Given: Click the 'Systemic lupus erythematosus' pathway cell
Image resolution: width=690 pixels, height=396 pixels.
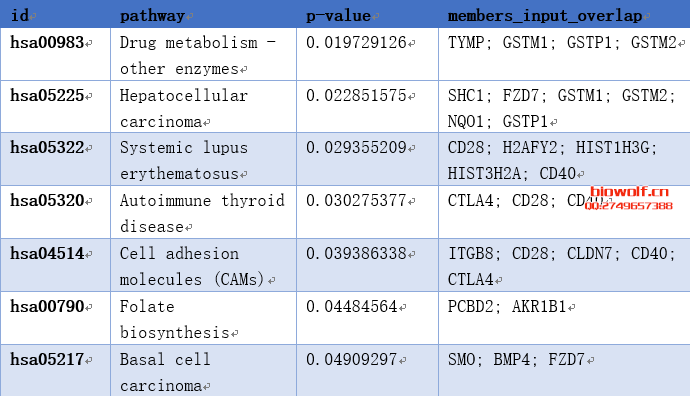Looking at the screenshot, I should pyautogui.click(x=203, y=159).
